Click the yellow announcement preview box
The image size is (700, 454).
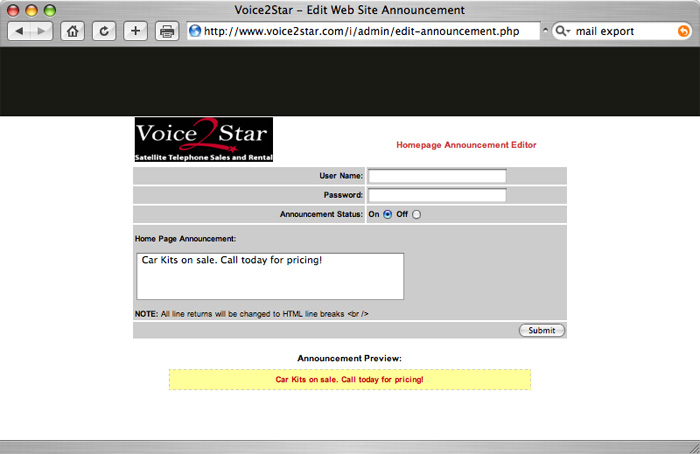[349, 380]
